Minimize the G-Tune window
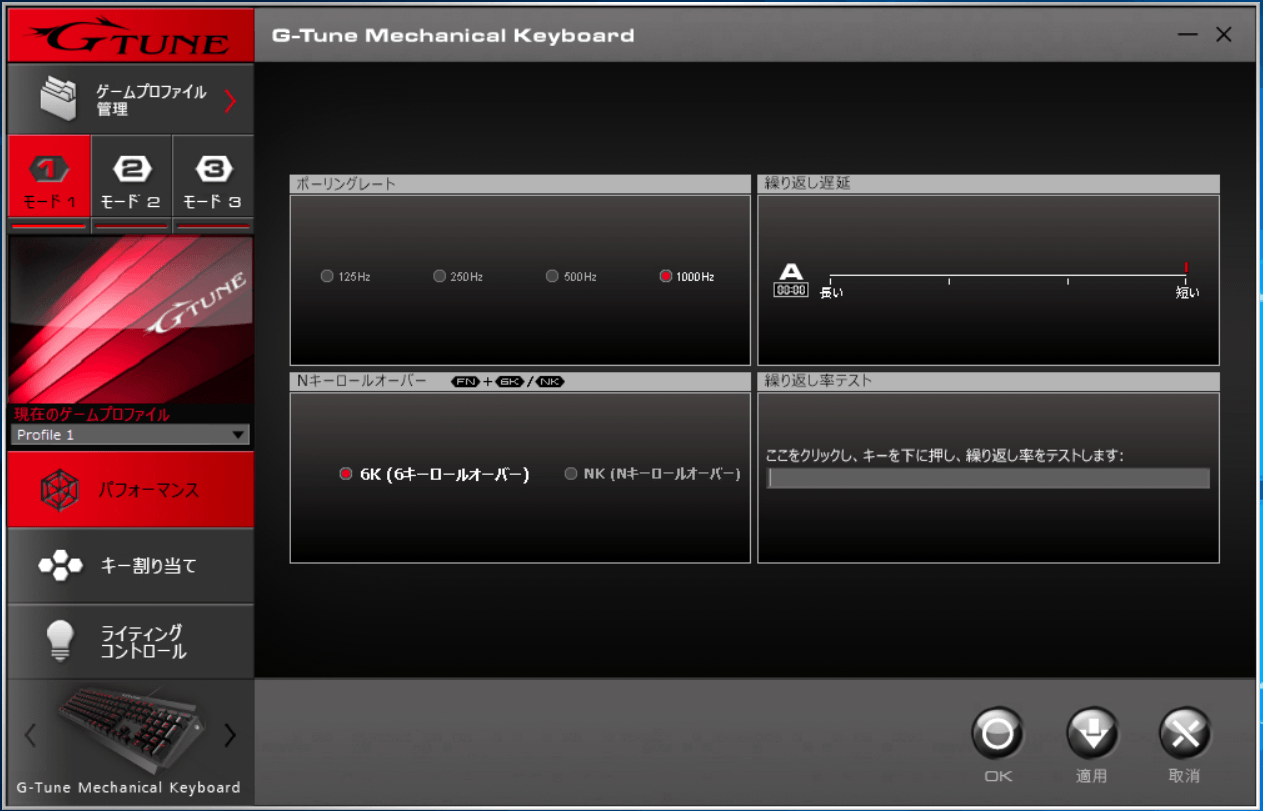 [1188, 35]
